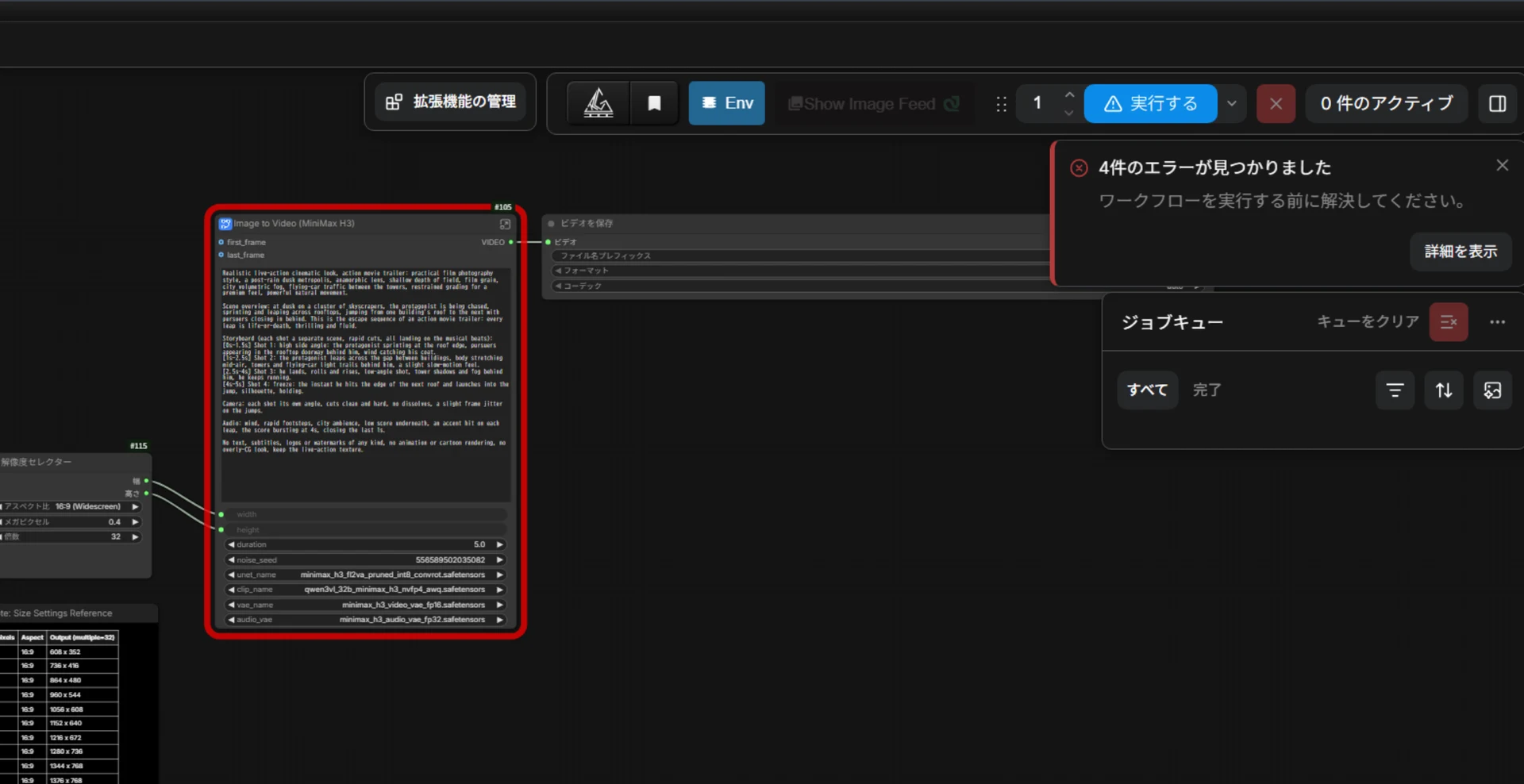Dismiss the error notification with its X

point(1502,165)
